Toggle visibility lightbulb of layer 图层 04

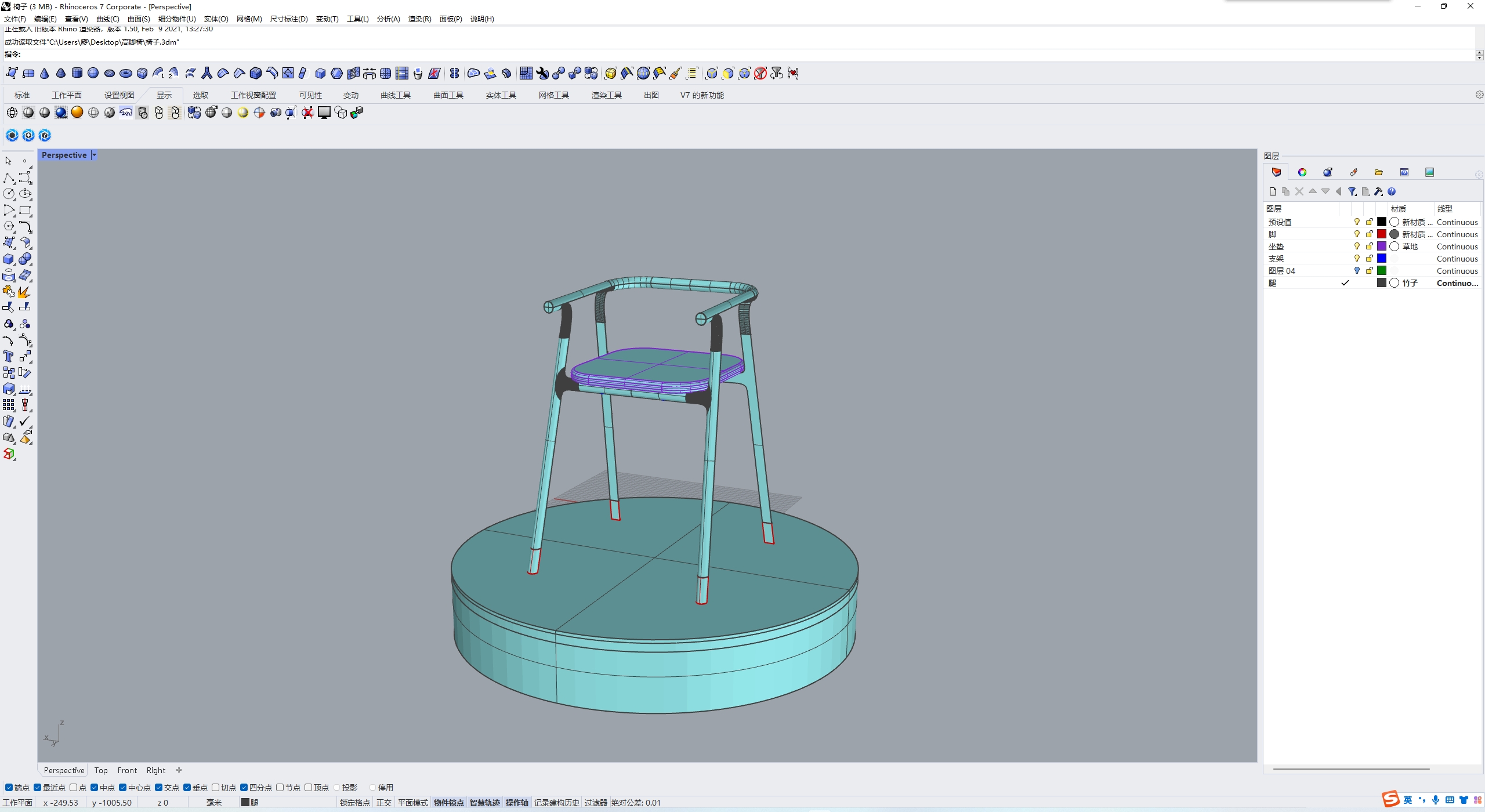tap(1356, 270)
